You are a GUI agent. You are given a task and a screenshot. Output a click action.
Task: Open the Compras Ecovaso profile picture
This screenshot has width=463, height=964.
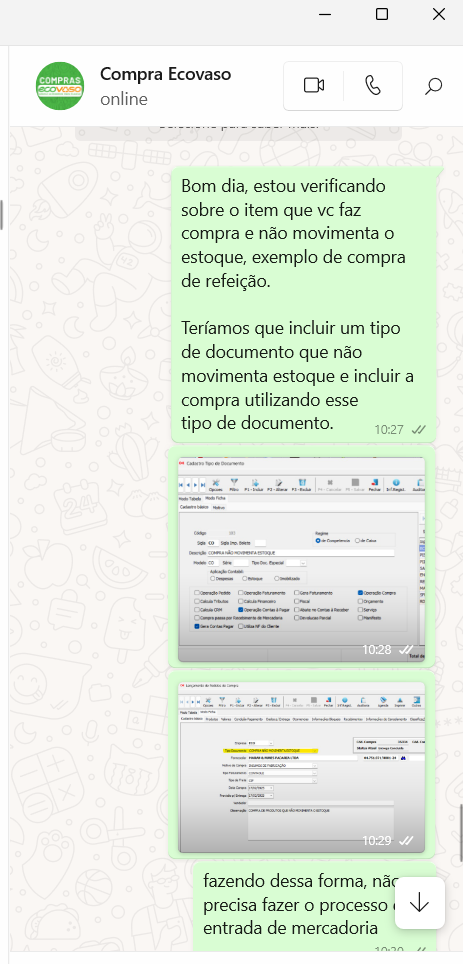click(x=60, y=85)
